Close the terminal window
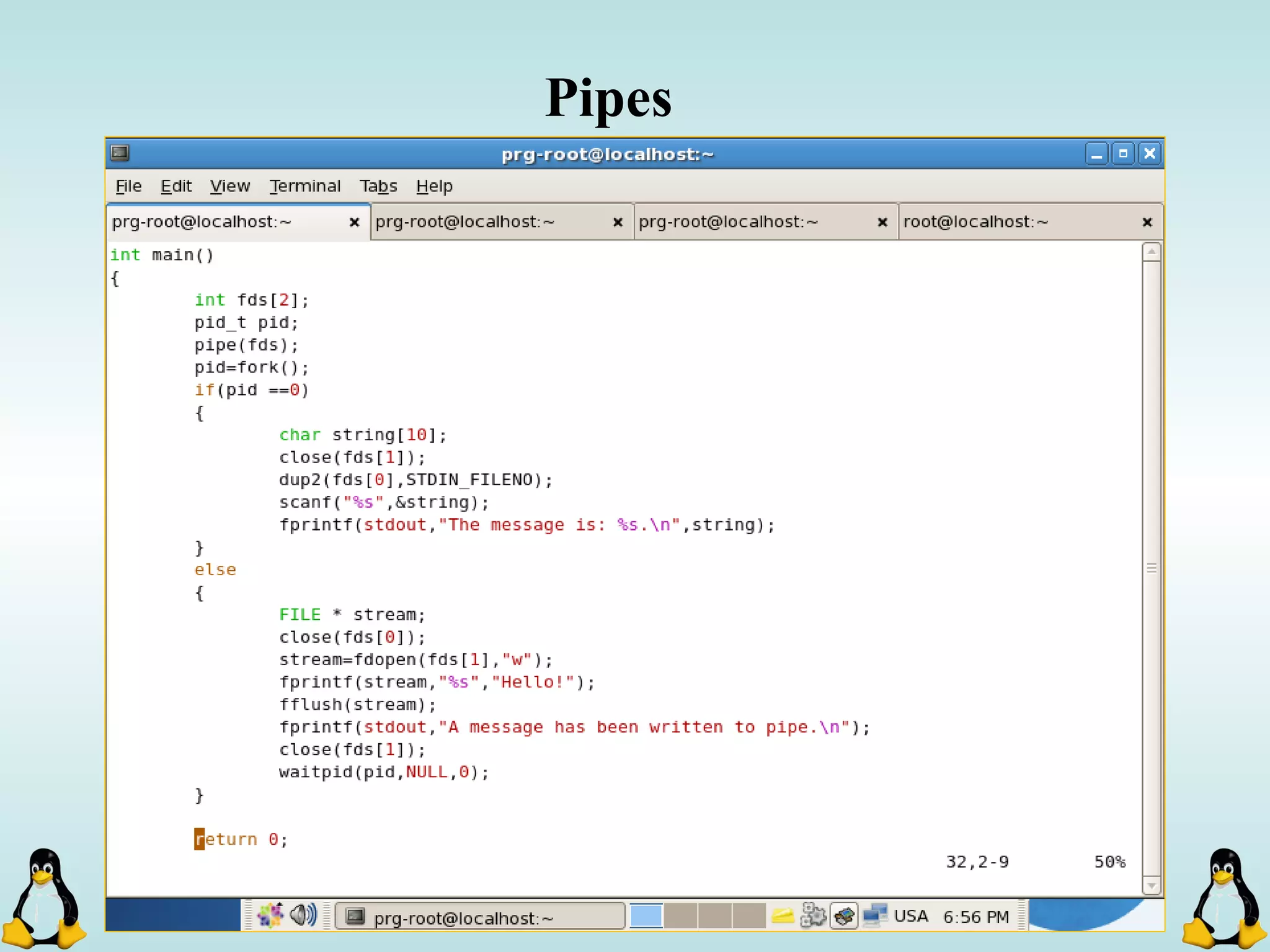The width and height of the screenshot is (1270, 952). (x=1150, y=153)
